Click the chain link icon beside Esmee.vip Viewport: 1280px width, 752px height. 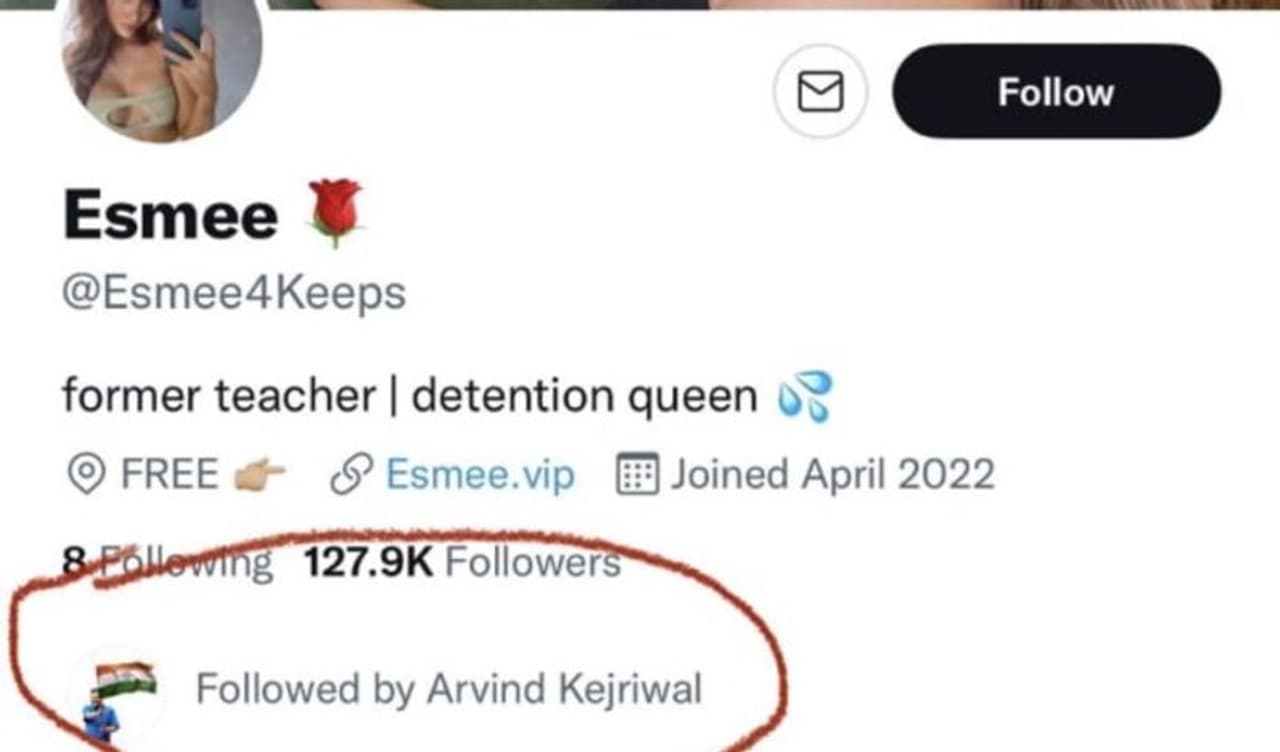tap(351, 474)
